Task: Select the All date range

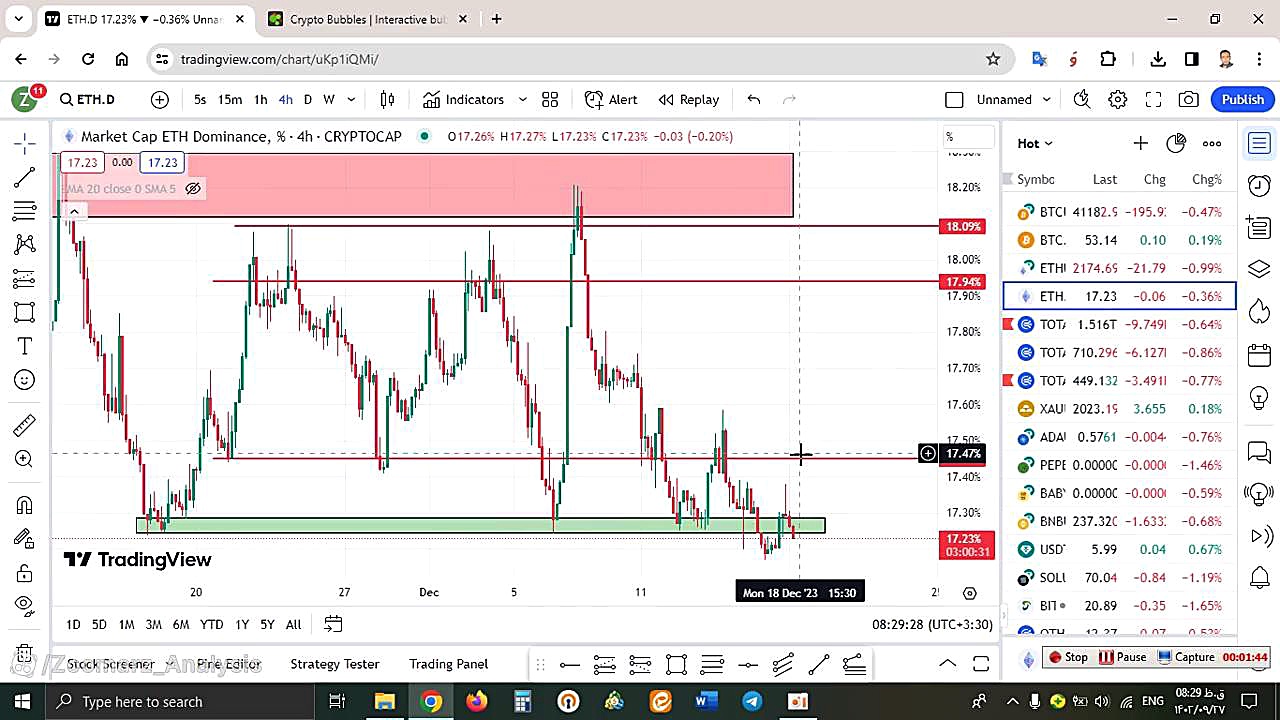Action: pos(293,624)
